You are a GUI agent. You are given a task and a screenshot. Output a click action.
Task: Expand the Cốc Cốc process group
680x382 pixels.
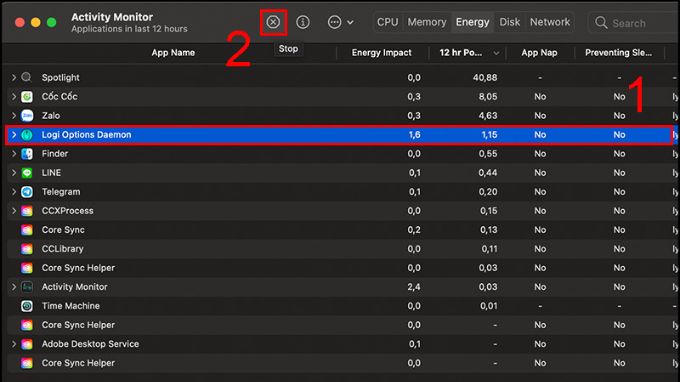point(14,97)
